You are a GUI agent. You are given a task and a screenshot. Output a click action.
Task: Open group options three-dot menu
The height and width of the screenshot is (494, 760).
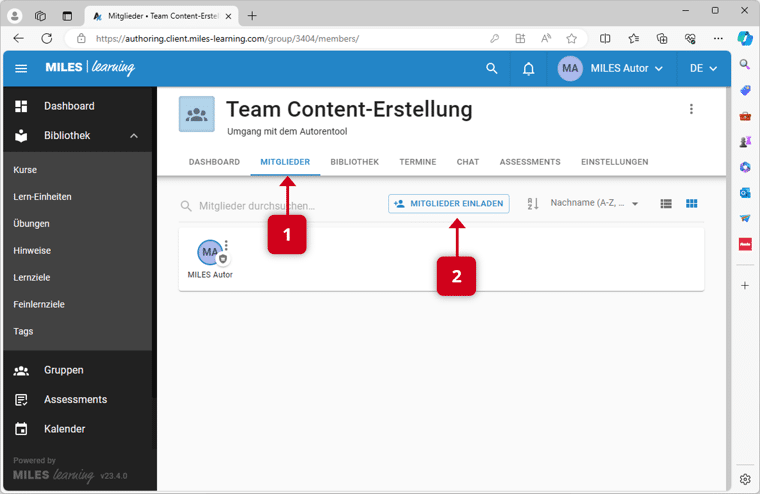pyautogui.click(x=691, y=110)
